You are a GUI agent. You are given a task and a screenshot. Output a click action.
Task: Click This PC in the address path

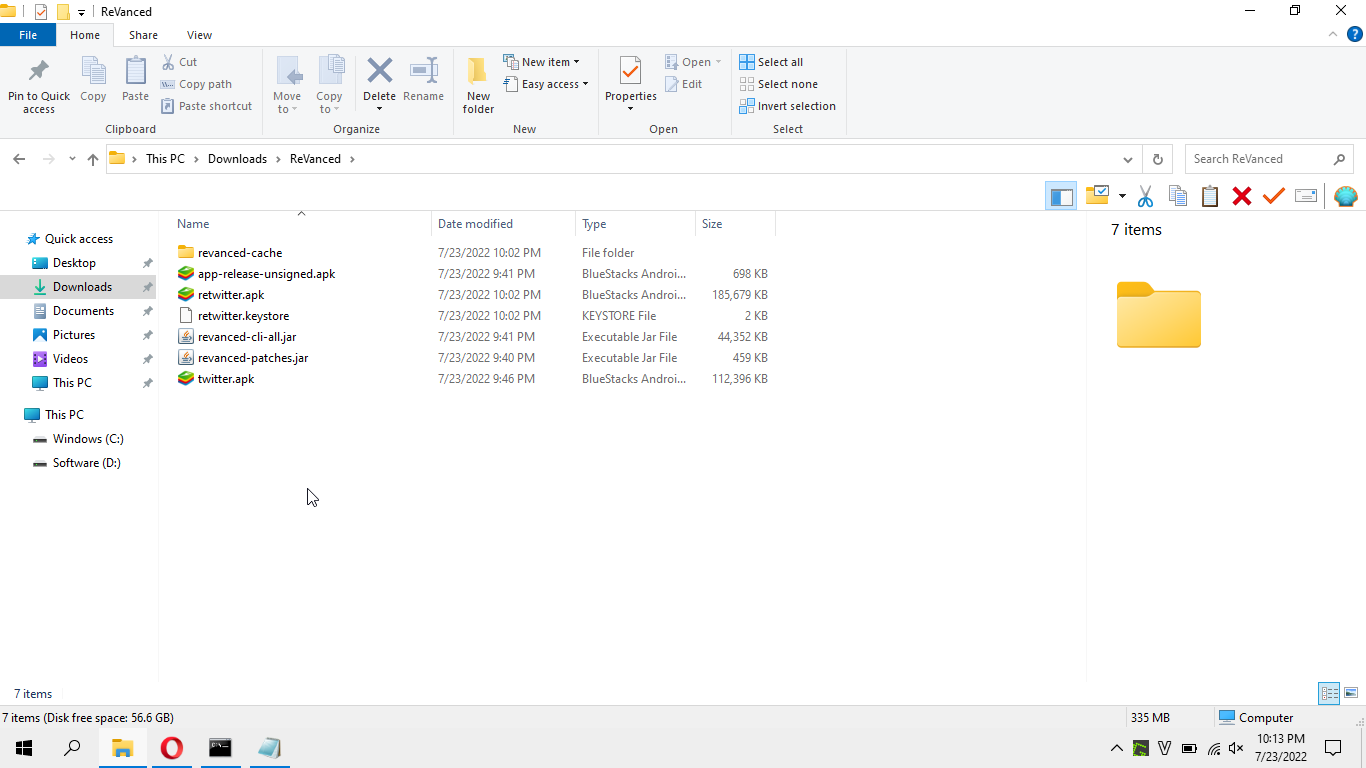pos(165,159)
